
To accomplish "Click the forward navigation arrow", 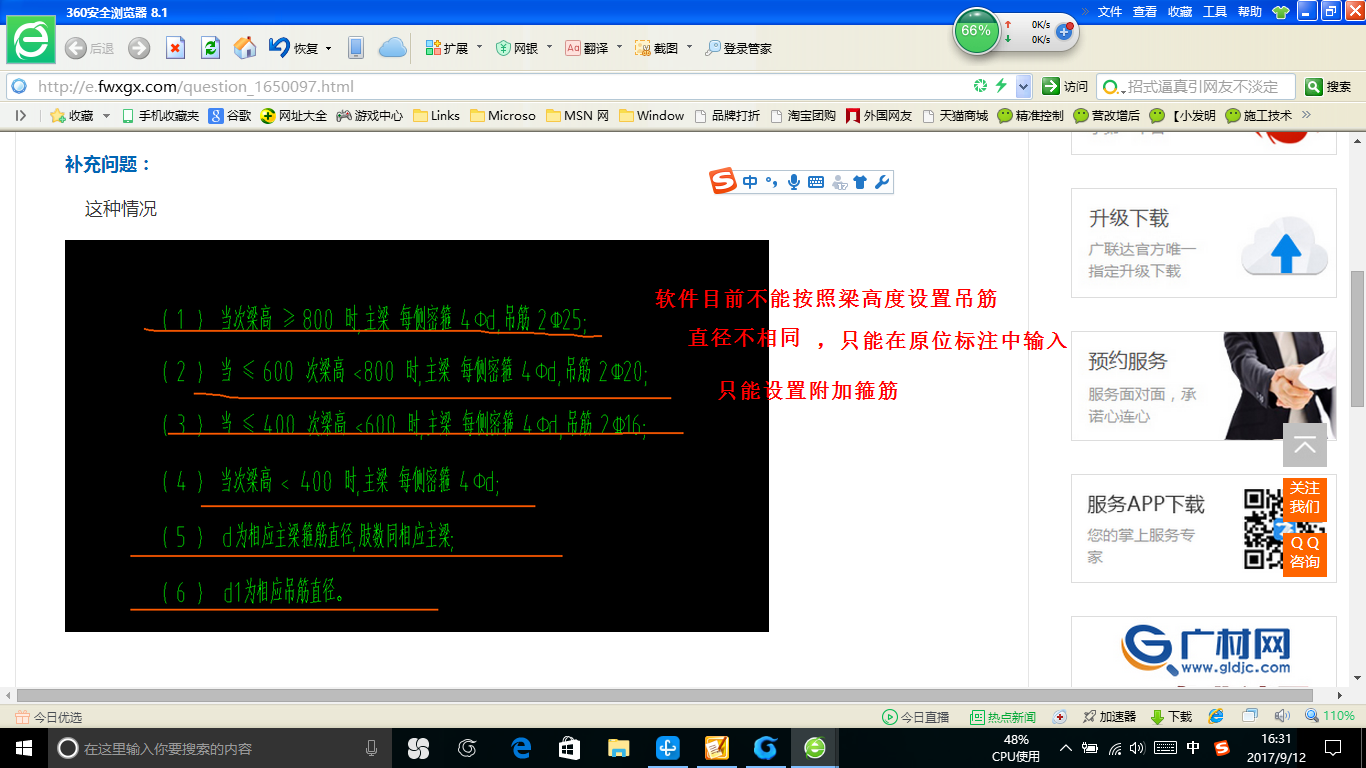I will [x=138, y=48].
